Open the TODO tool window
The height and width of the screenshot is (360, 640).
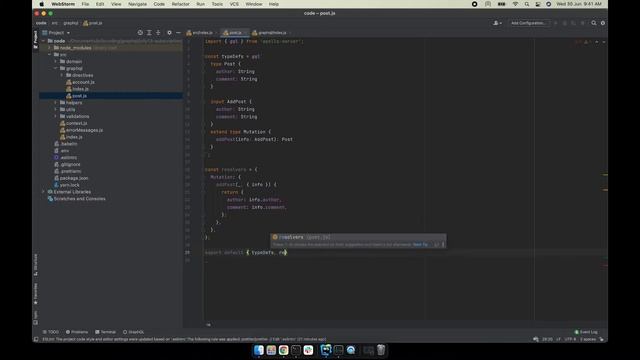coord(51,332)
